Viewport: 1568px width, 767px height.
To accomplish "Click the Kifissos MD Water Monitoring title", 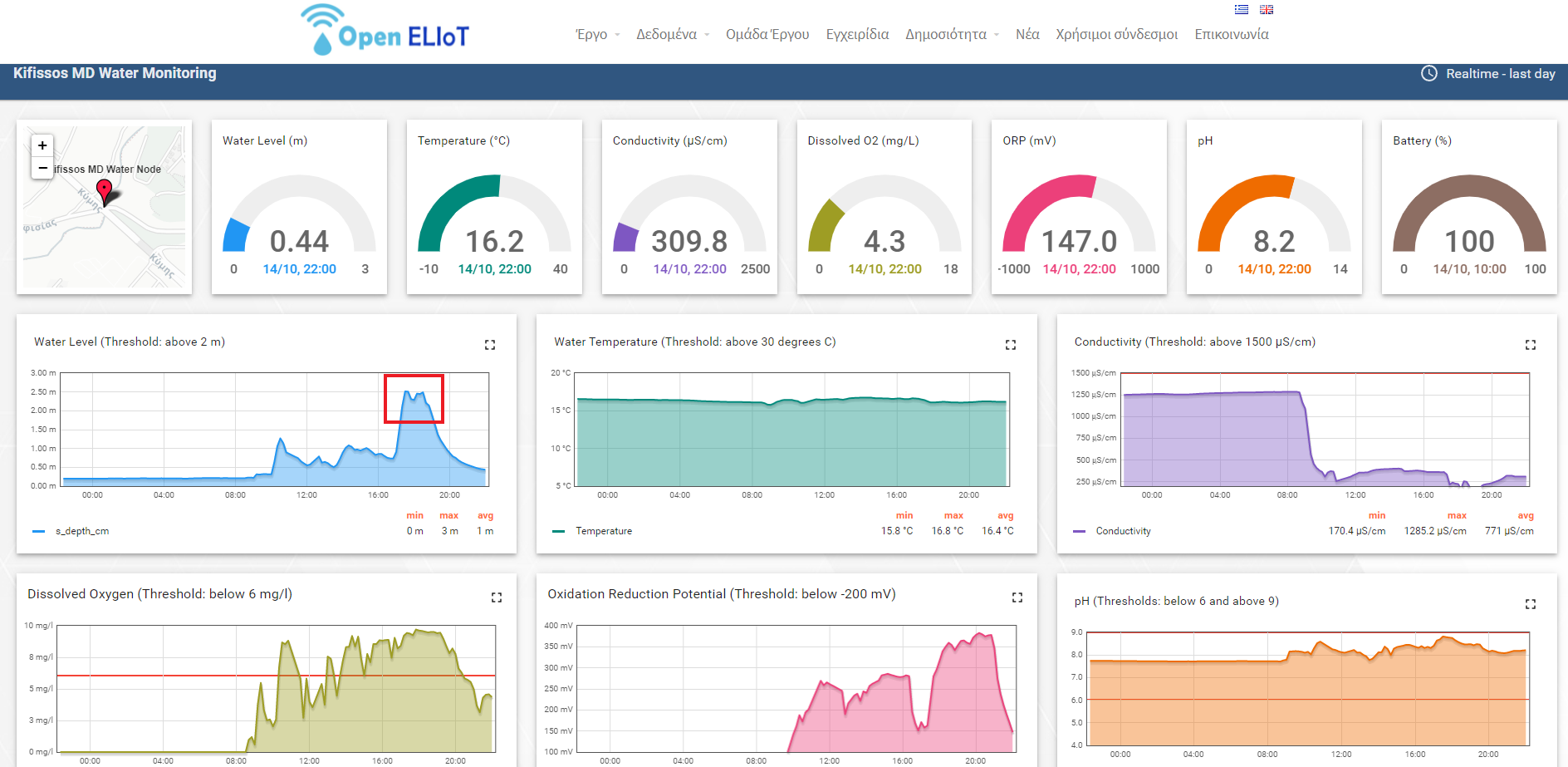I will click(115, 73).
